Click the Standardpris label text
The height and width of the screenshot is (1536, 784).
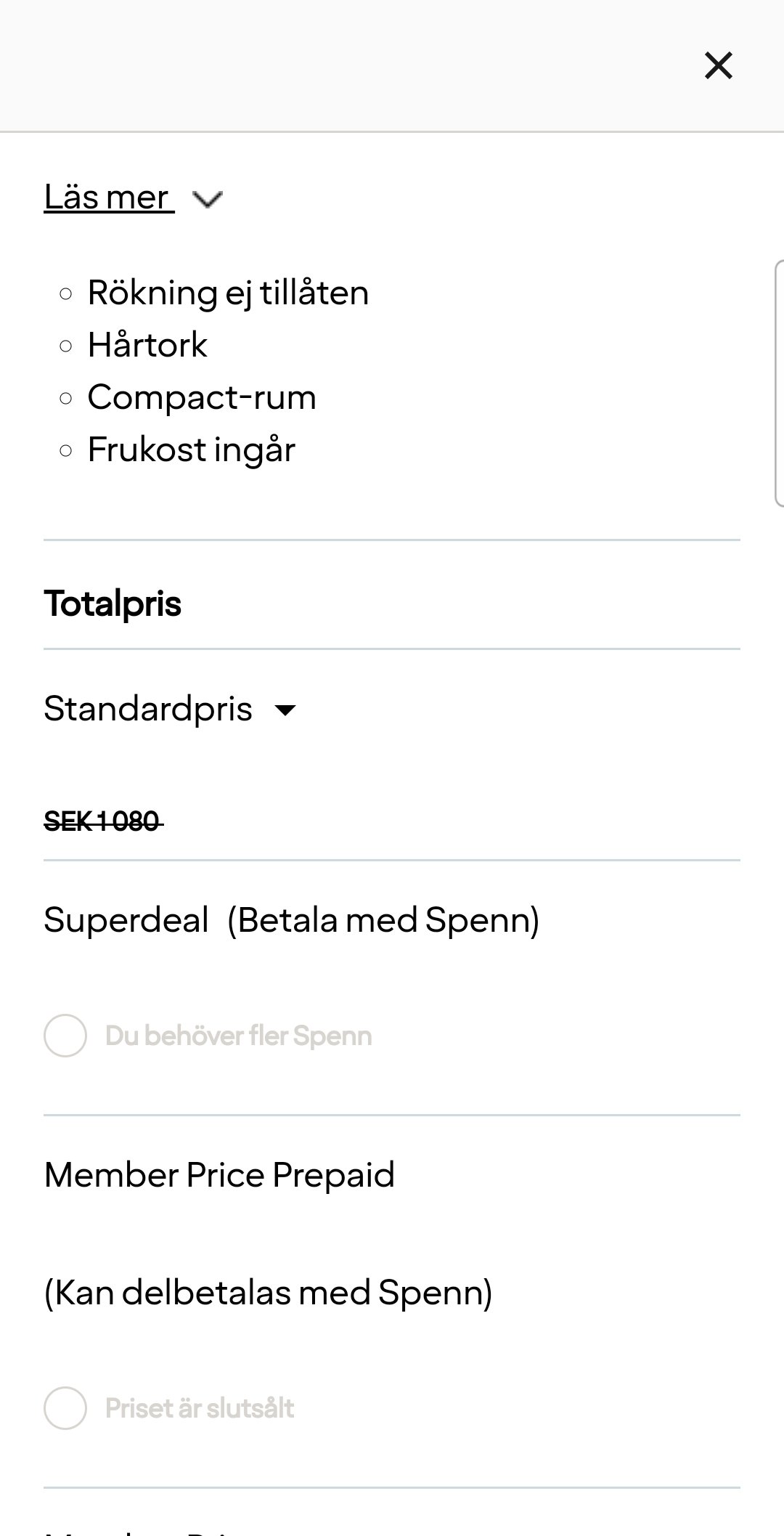[x=148, y=709]
